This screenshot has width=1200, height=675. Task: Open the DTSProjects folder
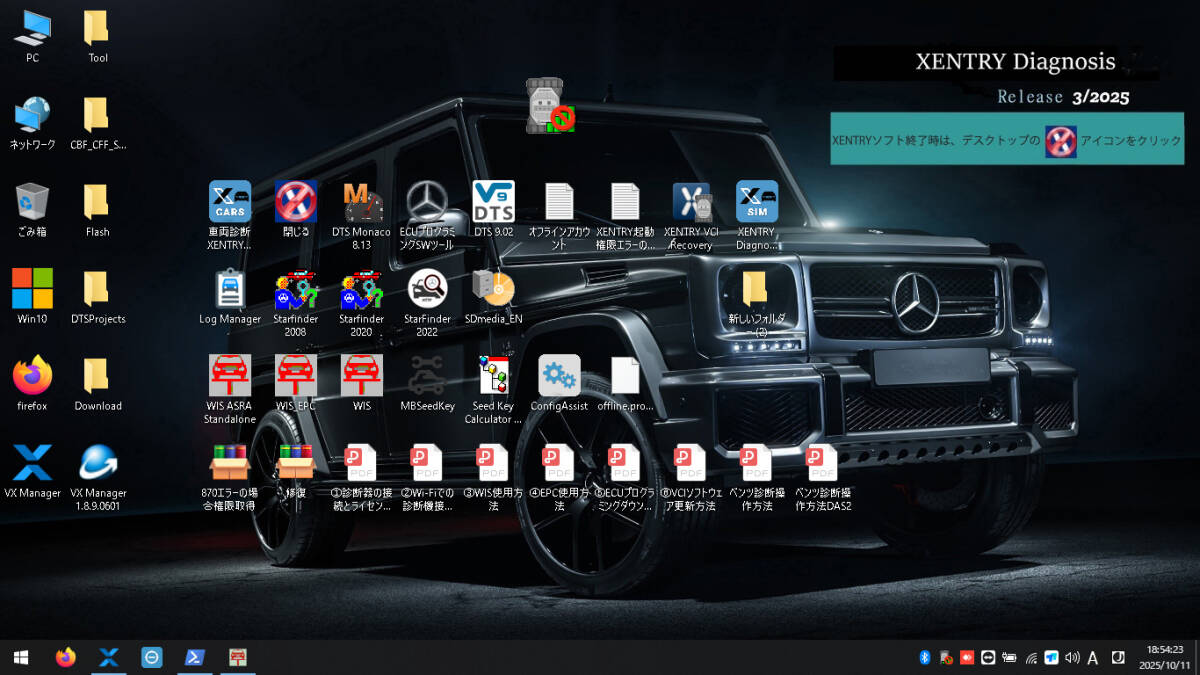(x=97, y=296)
